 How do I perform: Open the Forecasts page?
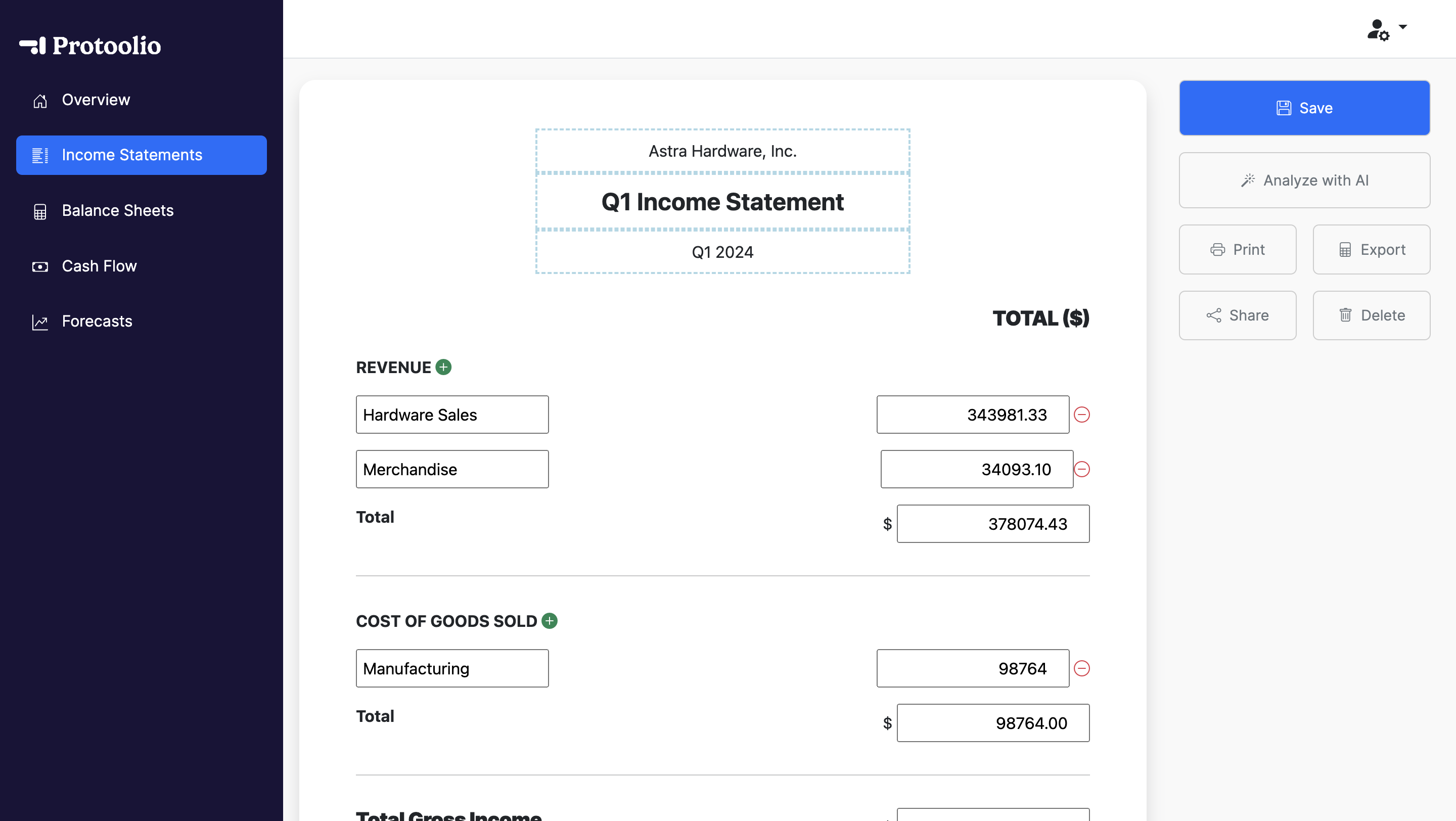pyautogui.click(x=97, y=322)
